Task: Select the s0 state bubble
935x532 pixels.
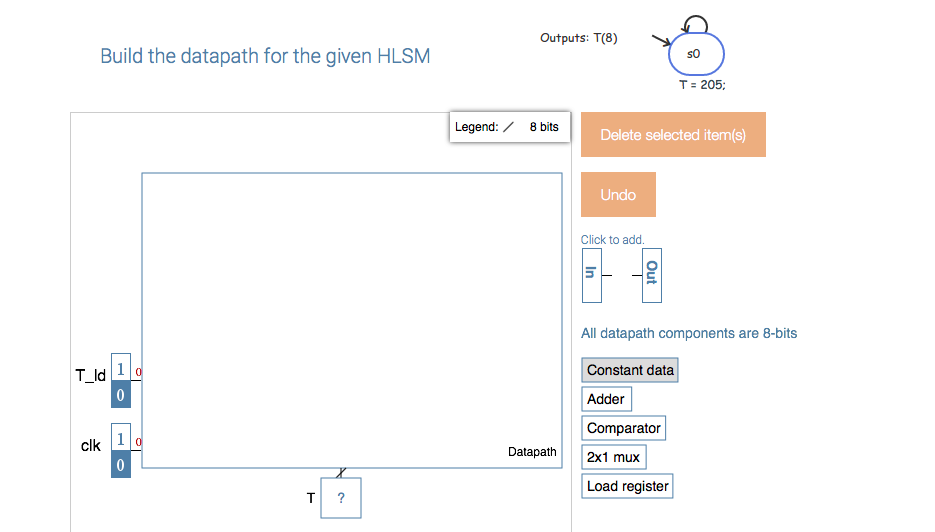Action: [x=696, y=54]
